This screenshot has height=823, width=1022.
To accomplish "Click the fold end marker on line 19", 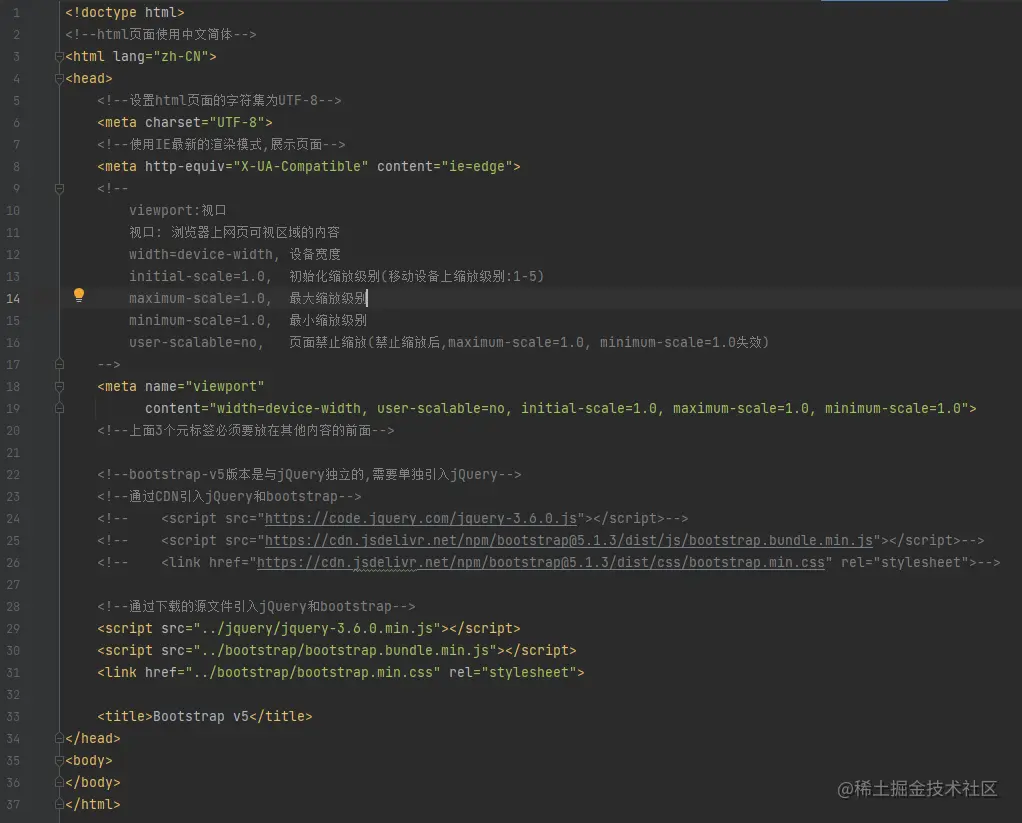I will pos(59,409).
